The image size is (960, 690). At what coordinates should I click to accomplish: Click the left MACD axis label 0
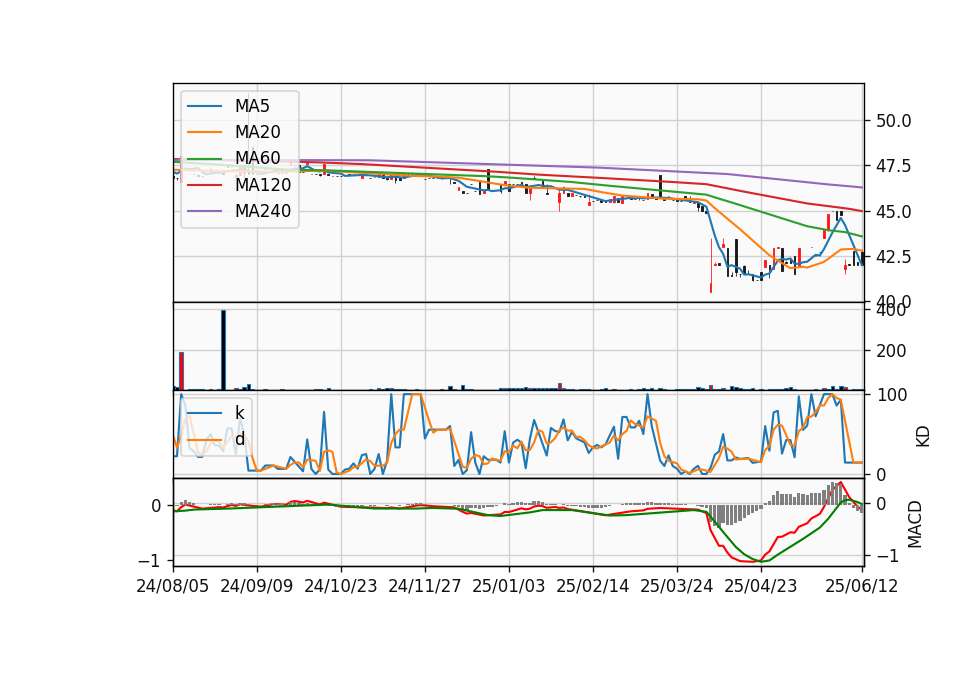[156, 506]
